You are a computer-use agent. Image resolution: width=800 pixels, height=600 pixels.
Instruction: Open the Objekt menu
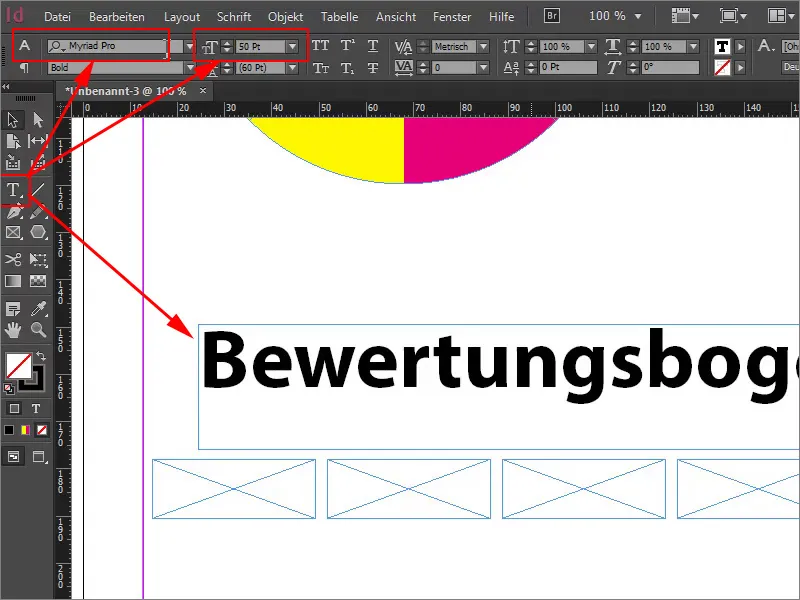click(286, 17)
